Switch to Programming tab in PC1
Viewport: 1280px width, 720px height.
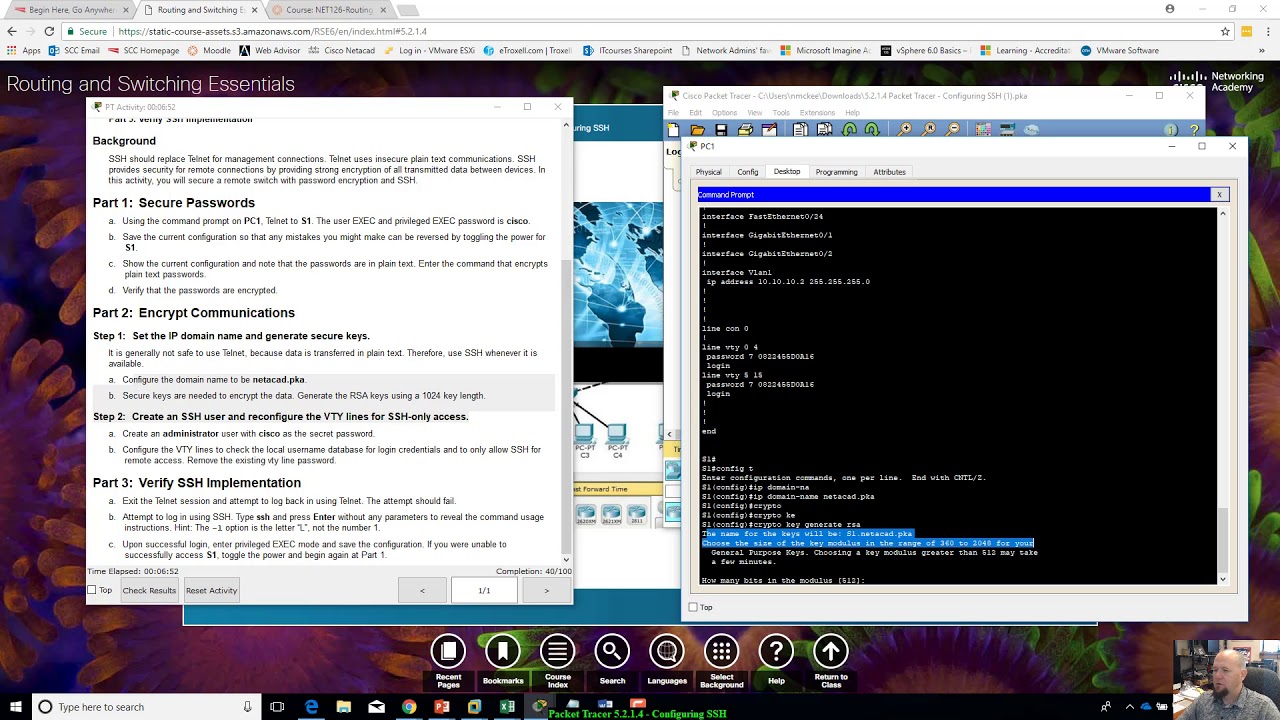click(x=836, y=172)
